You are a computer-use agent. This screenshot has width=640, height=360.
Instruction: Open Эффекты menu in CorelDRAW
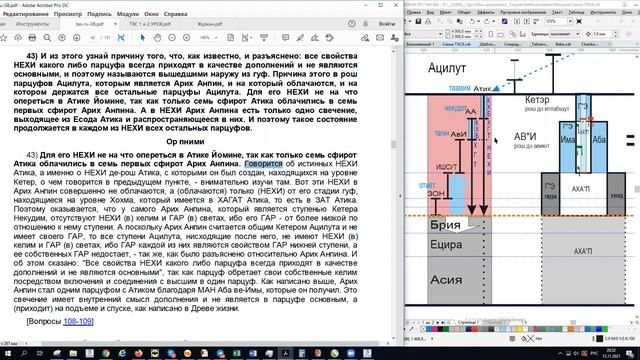[485, 13]
